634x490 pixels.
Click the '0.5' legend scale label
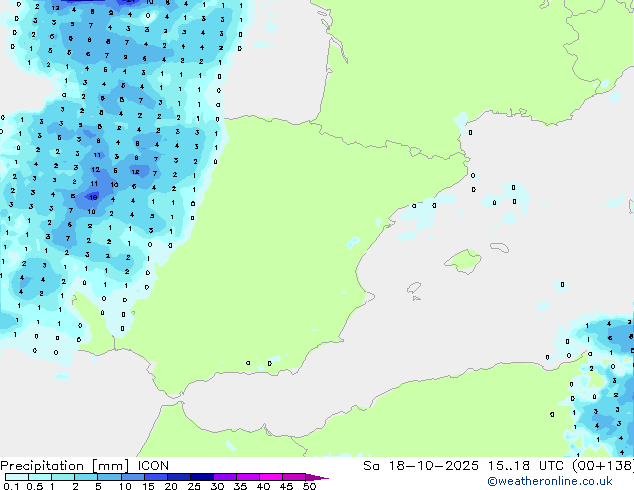pos(35,486)
